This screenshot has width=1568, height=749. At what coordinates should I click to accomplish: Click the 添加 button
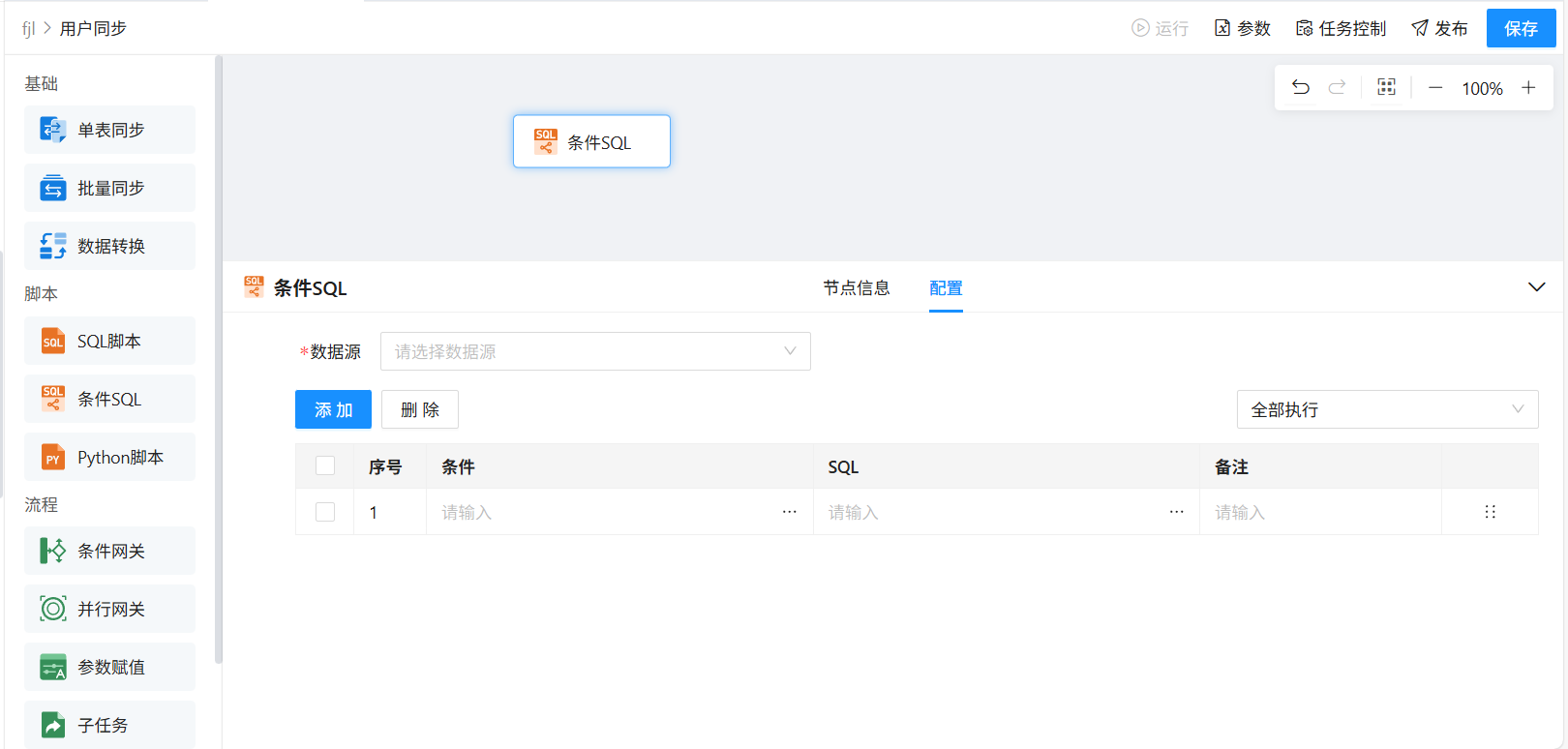[x=333, y=410]
